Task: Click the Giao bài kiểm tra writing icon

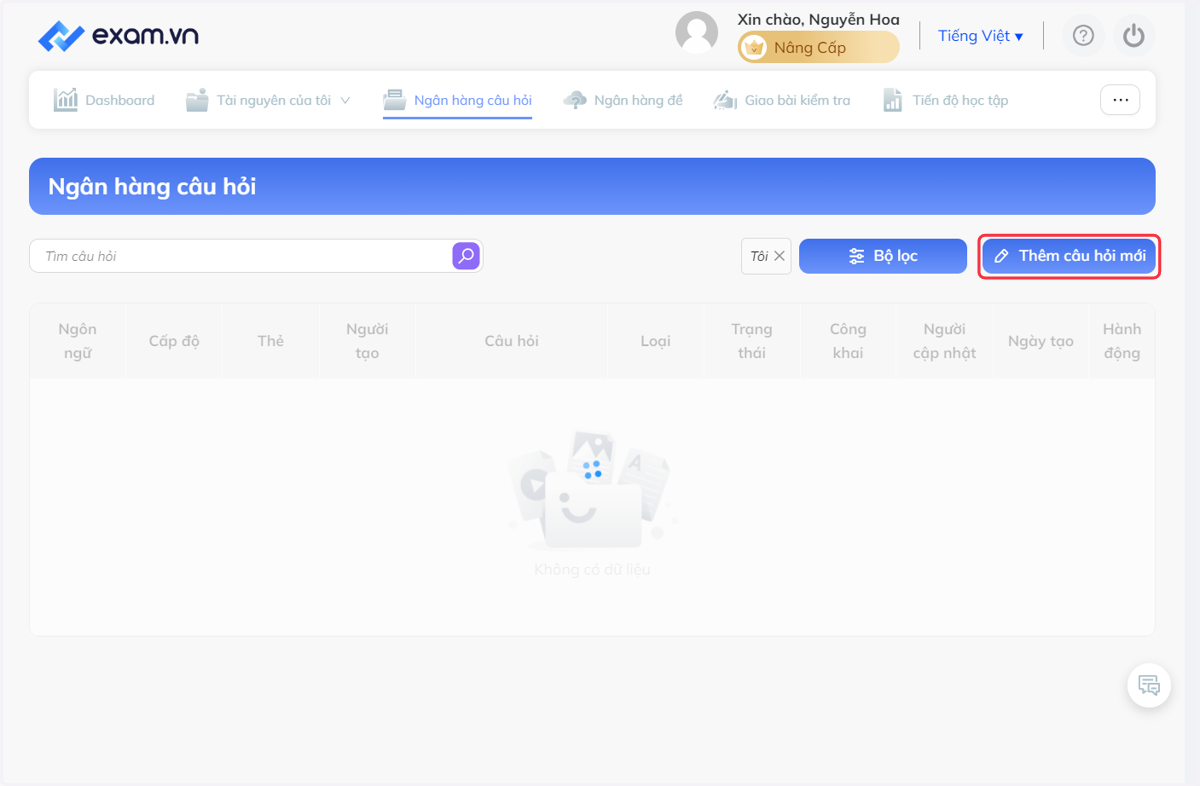Action: 725,100
